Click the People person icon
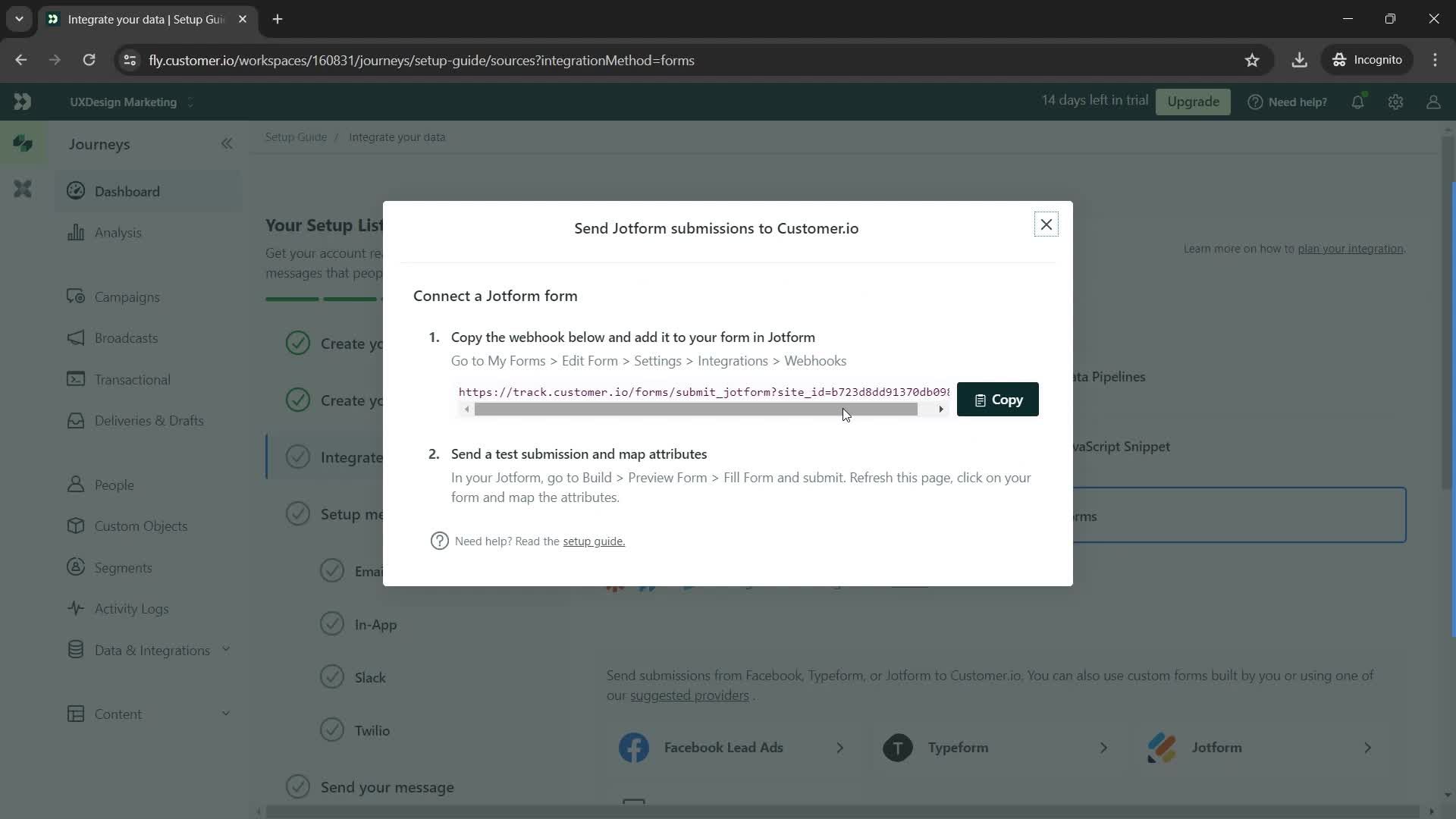 76,485
